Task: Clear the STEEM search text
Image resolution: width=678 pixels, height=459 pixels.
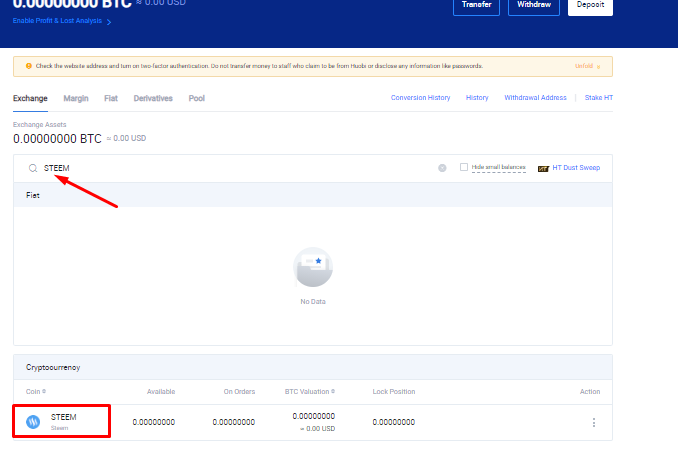Action: coord(442,168)
